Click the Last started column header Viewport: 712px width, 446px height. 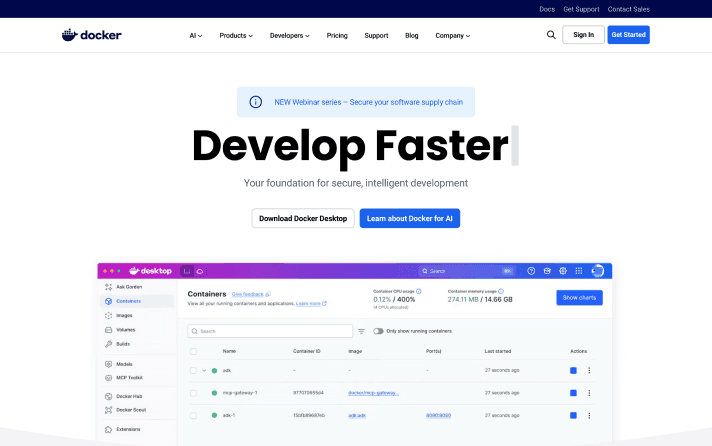(x=498, y=351)
